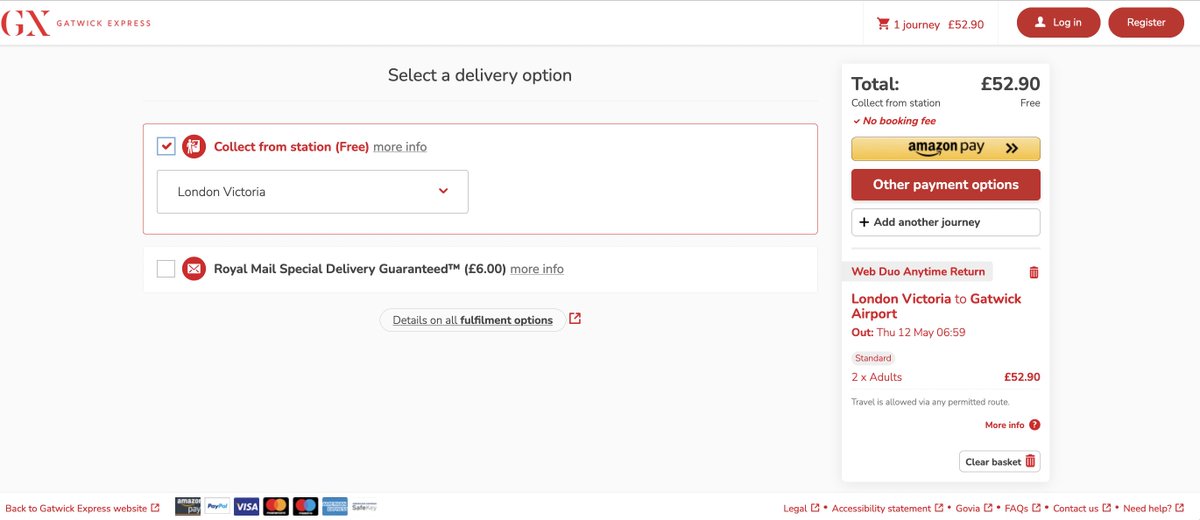
Task: Click the Web Duo Anytime Return label
Action: [919, 271]
